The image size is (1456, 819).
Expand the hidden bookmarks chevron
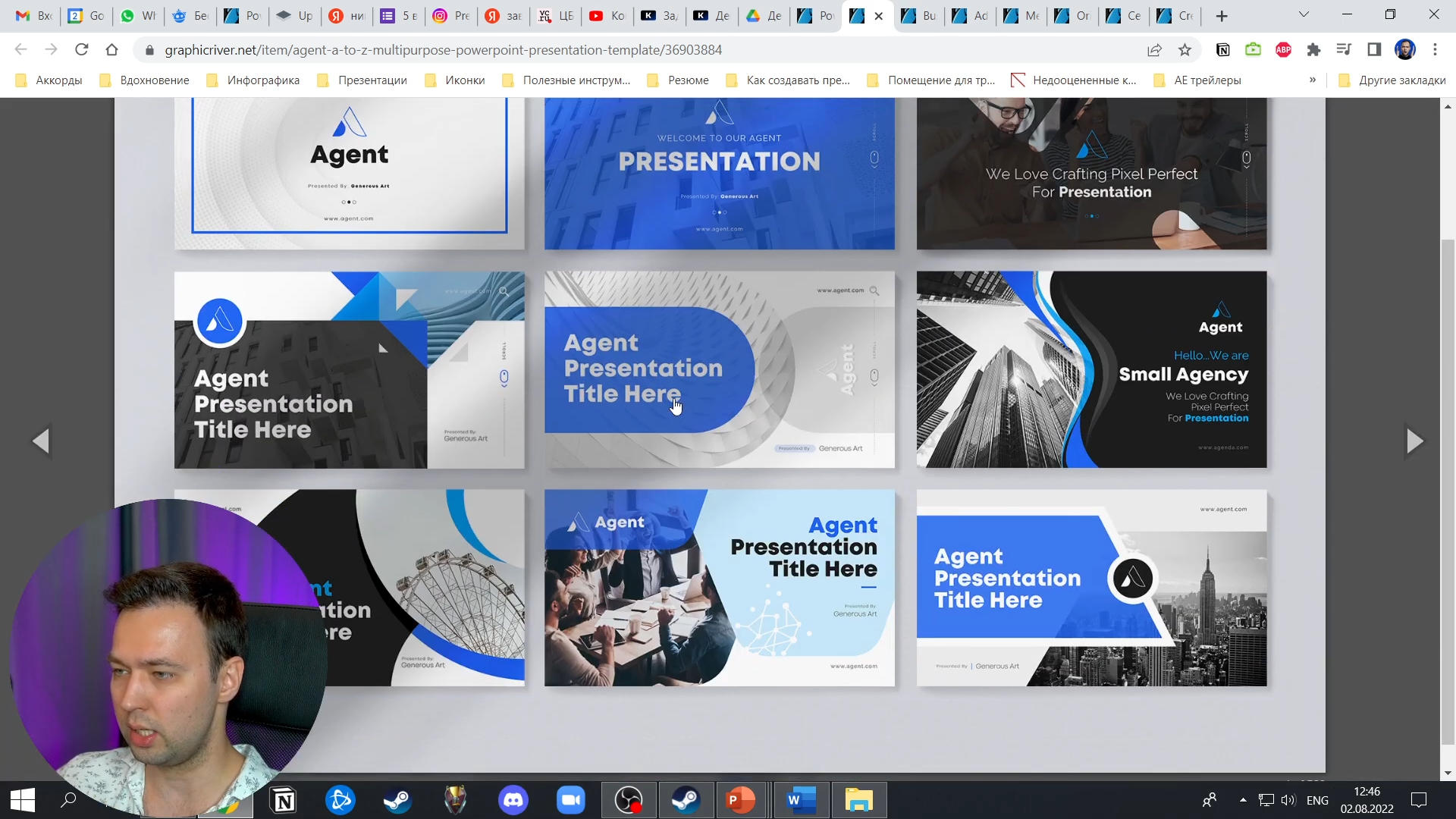(x=1313, y=80)
